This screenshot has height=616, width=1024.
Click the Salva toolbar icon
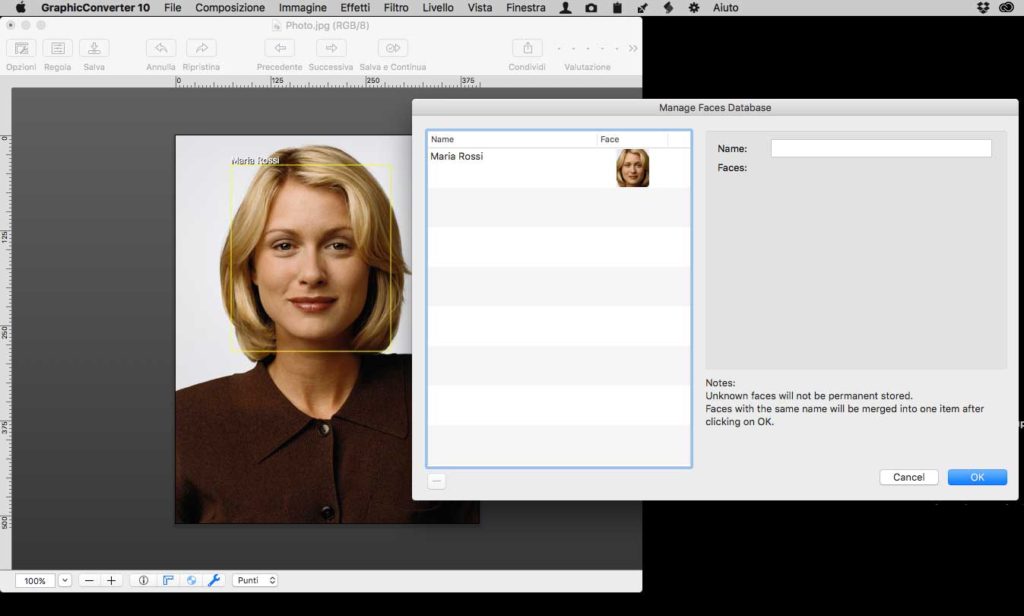coord(94,48)
